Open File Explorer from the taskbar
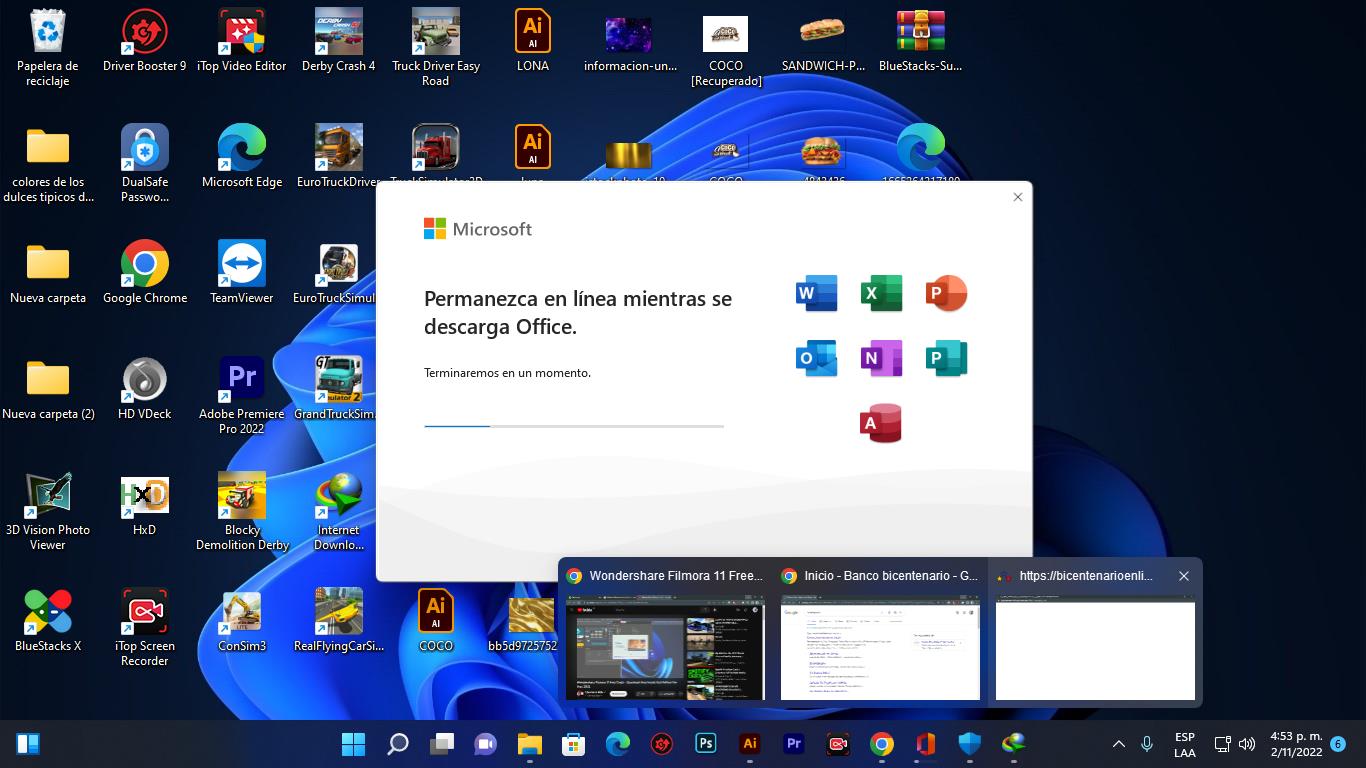Viewport: 1366px width, 768px height. [x=529, y=744]
